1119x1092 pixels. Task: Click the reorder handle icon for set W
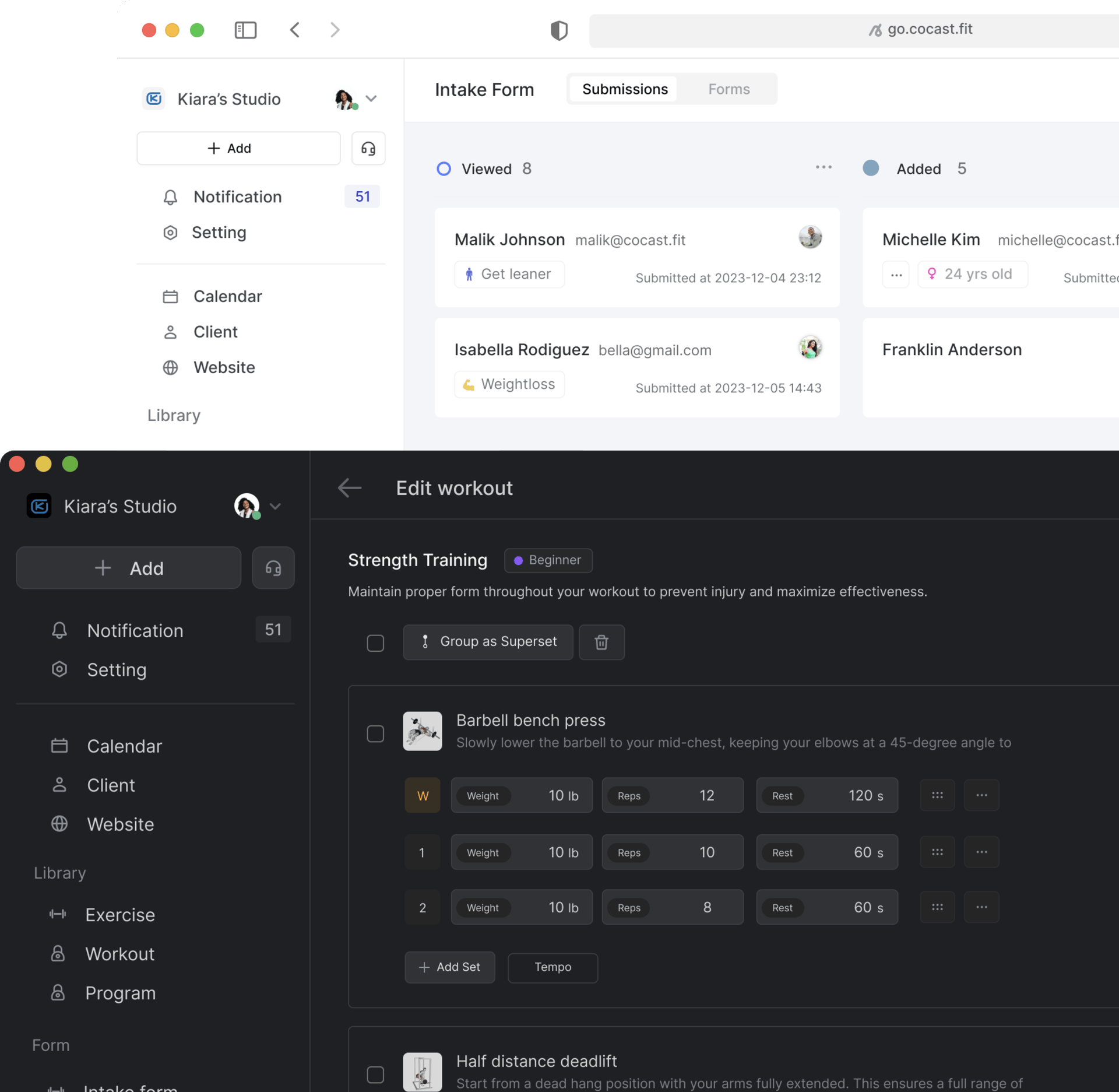pos(937,795)
